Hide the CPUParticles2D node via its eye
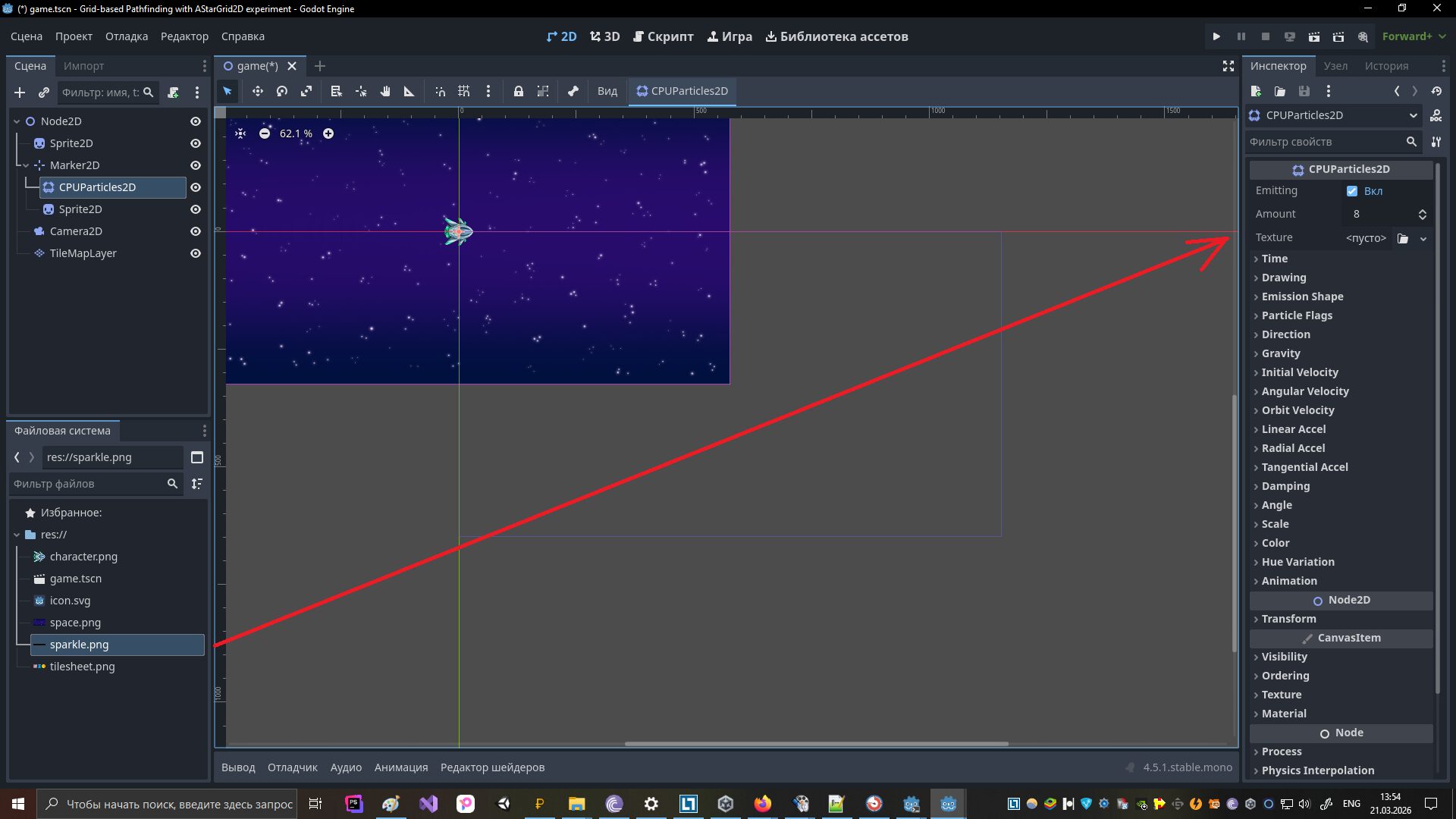 pyautogui.click(x=196, y=187)
